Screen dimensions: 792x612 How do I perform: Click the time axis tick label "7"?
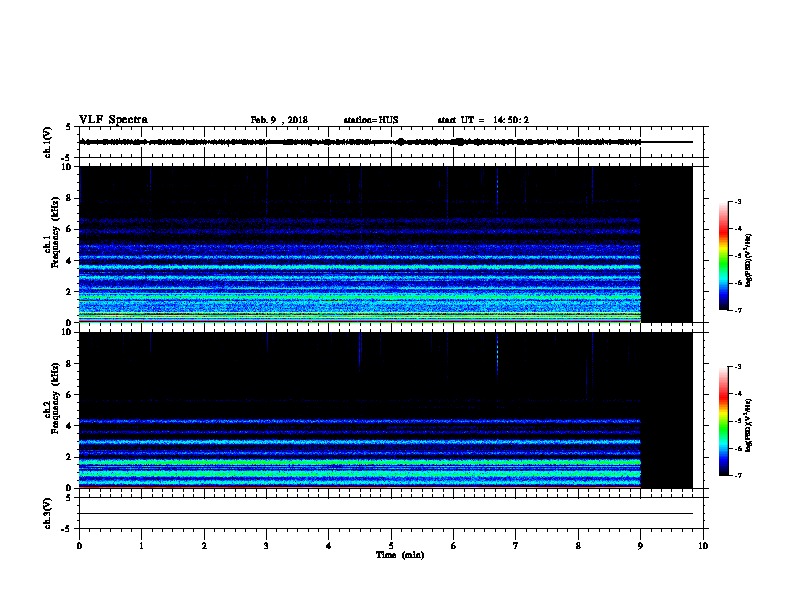click(516, 545)
